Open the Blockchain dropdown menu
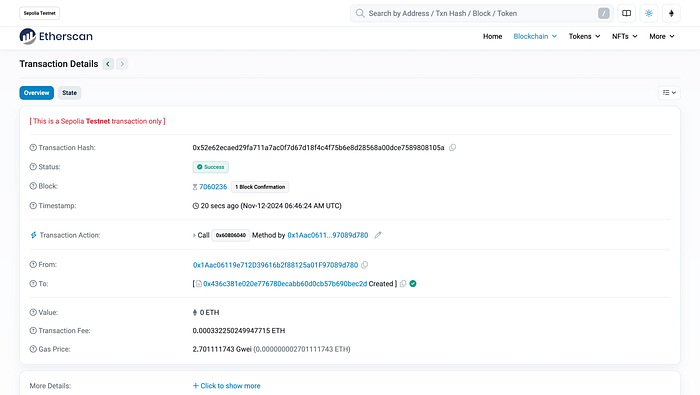 click(535, 36)
